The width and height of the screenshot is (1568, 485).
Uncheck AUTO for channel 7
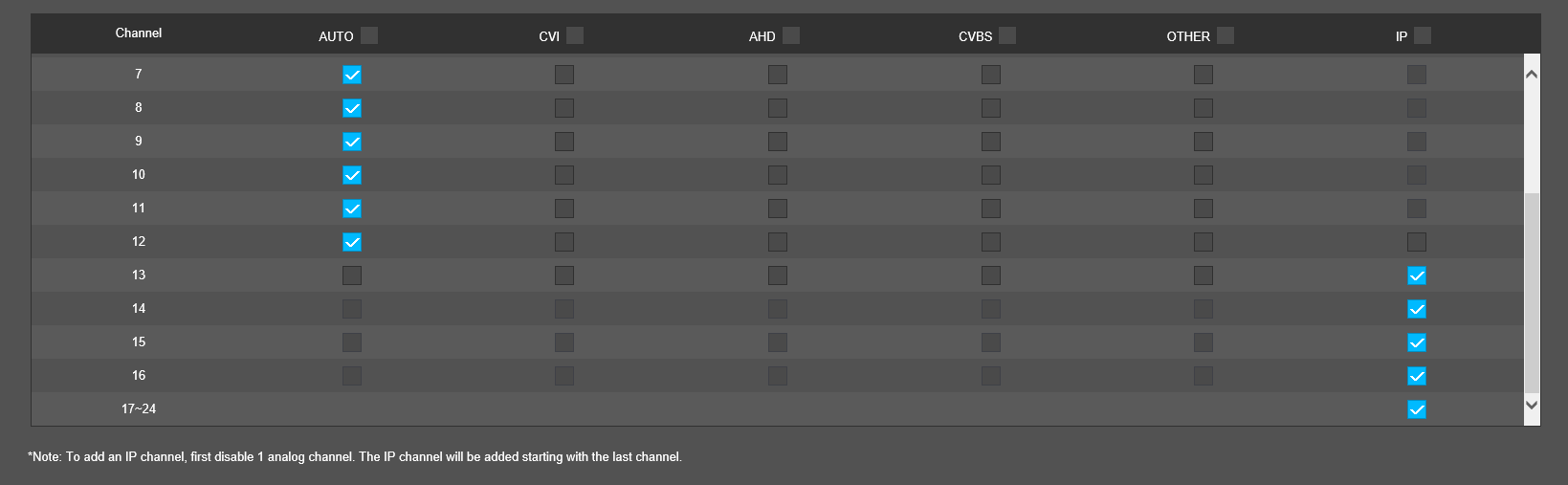(352, 75)
